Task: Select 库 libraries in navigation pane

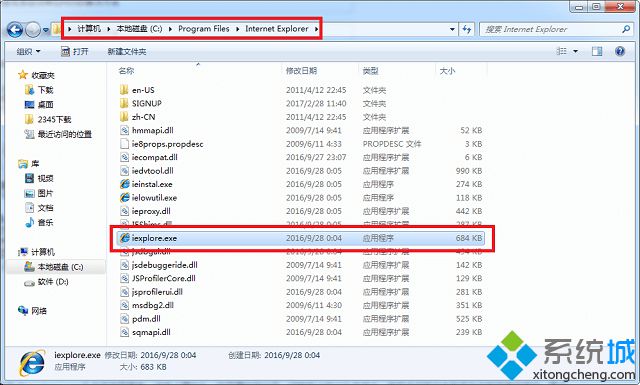Action: click(x=29, y=164)
